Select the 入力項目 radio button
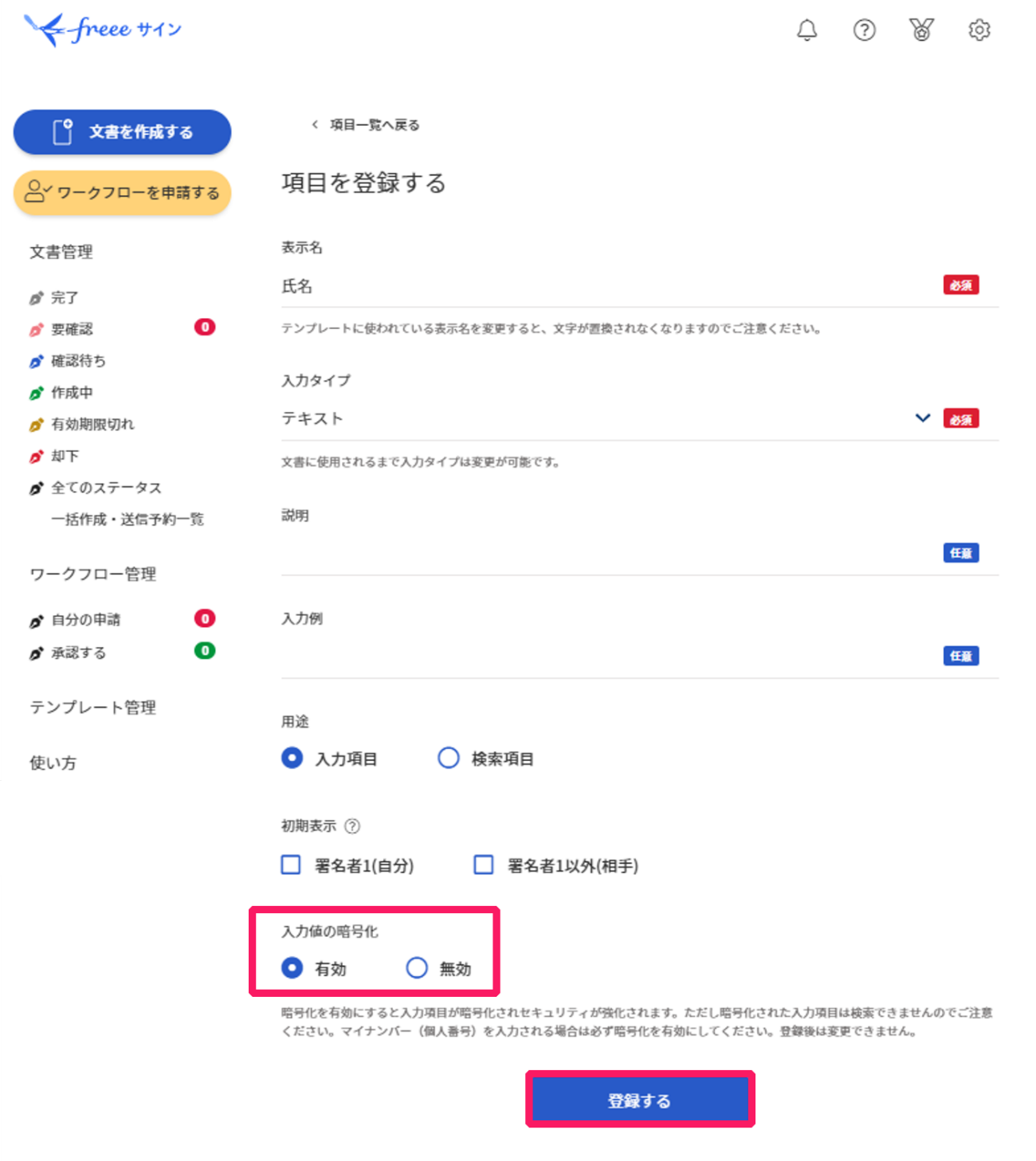The image size is (1036, 1161). (x=292, y=758)
